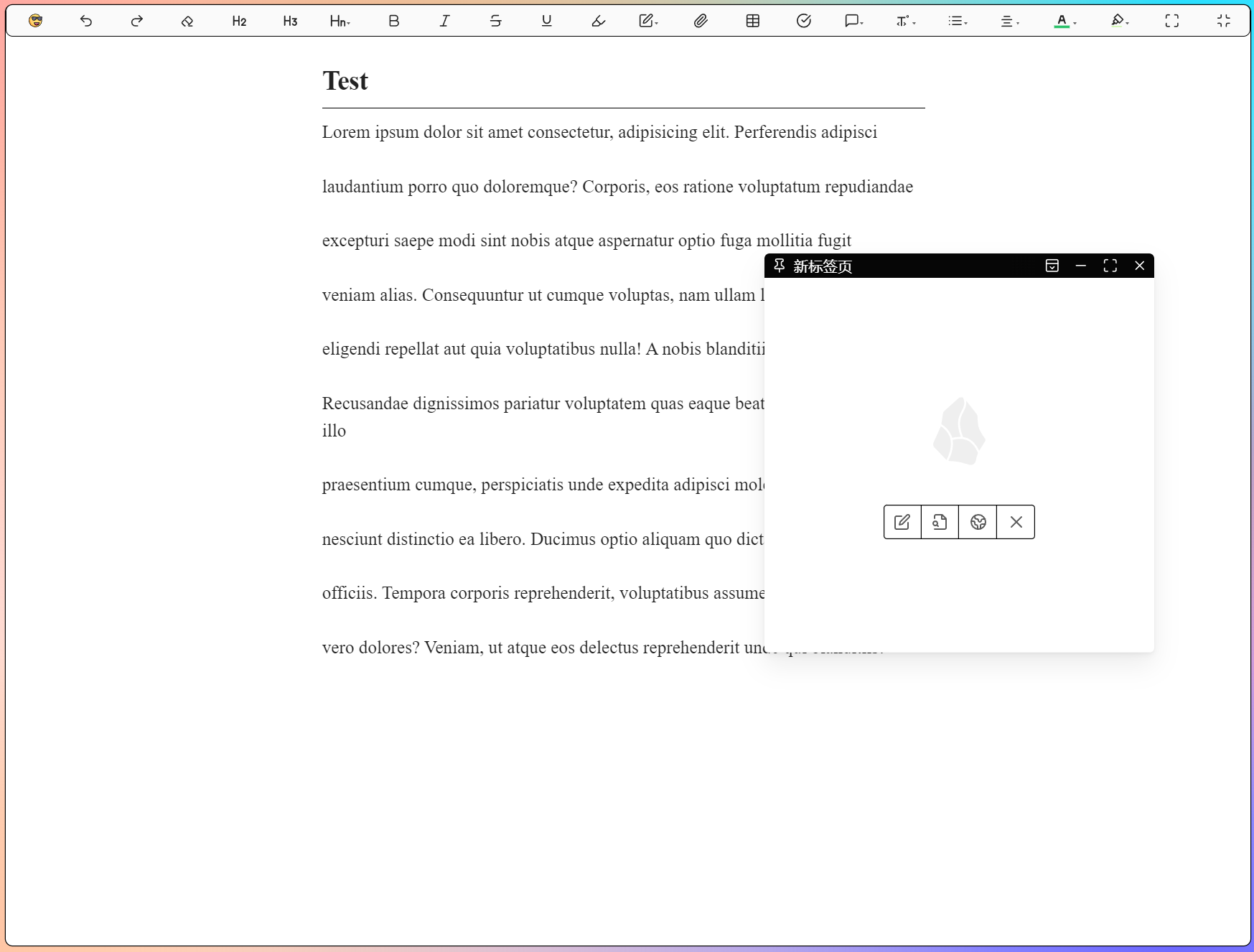The width and height of the screenshot is (1254, 952).
Task: Click the circled checkmark task icon
Action: click(x=803, y=21)
